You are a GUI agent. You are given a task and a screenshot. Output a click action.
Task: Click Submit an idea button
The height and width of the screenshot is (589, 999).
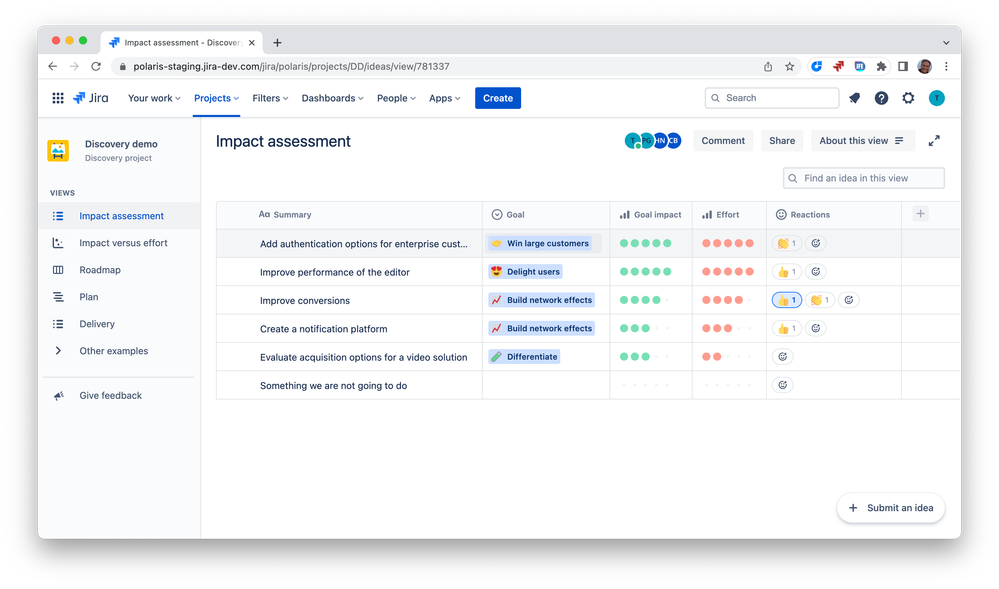click(891, 508)
